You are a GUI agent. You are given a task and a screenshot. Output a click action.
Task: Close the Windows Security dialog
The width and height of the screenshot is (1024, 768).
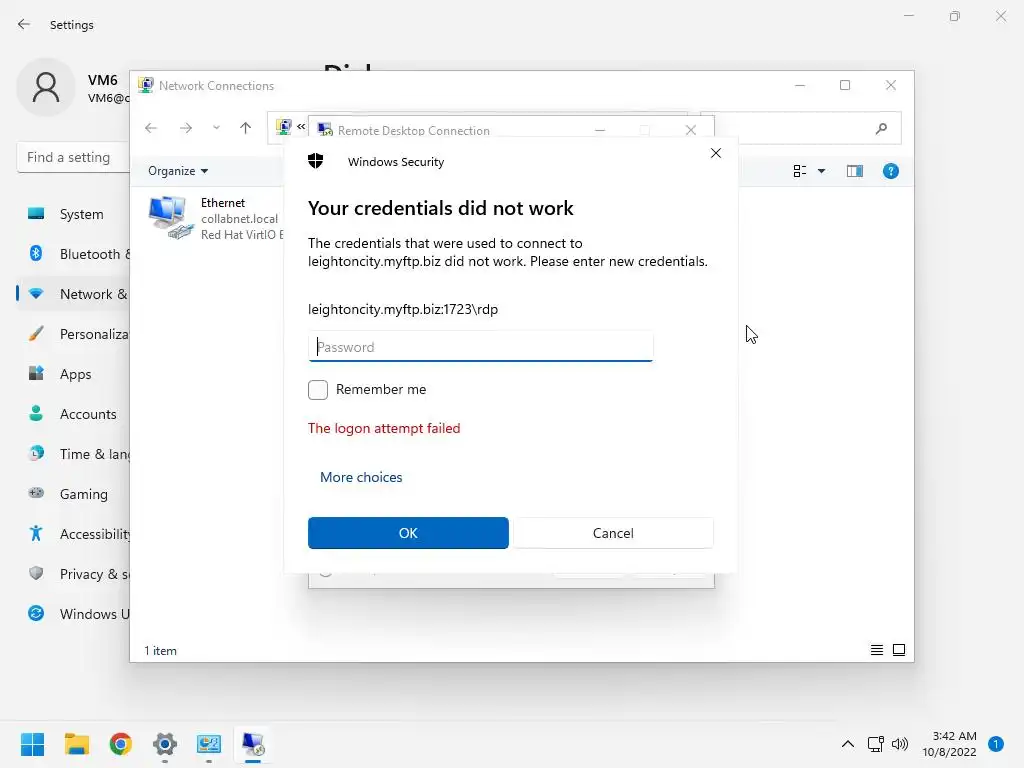tap(716, 153)
